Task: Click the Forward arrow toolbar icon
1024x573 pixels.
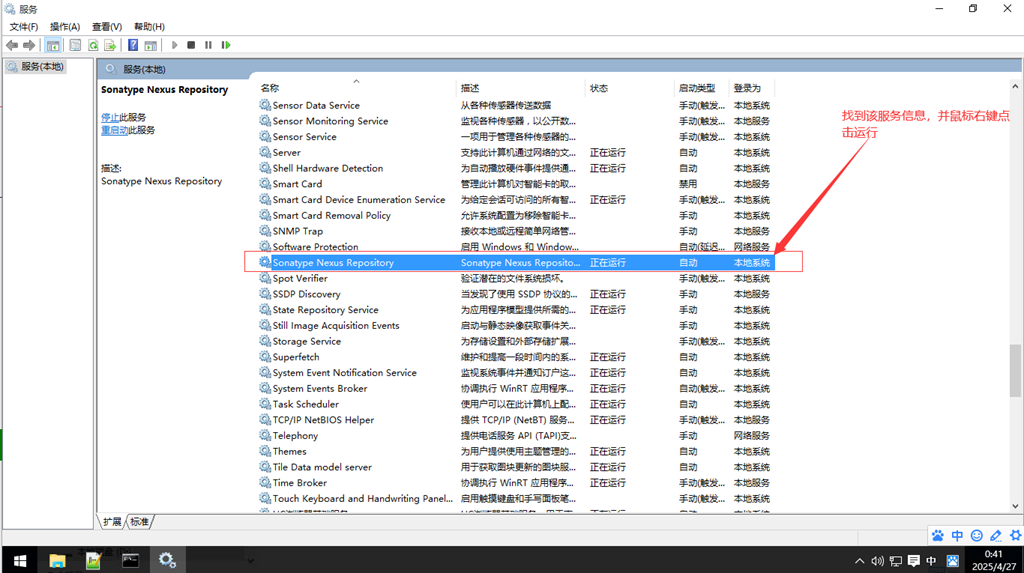Action: click(x=29, y=45)
